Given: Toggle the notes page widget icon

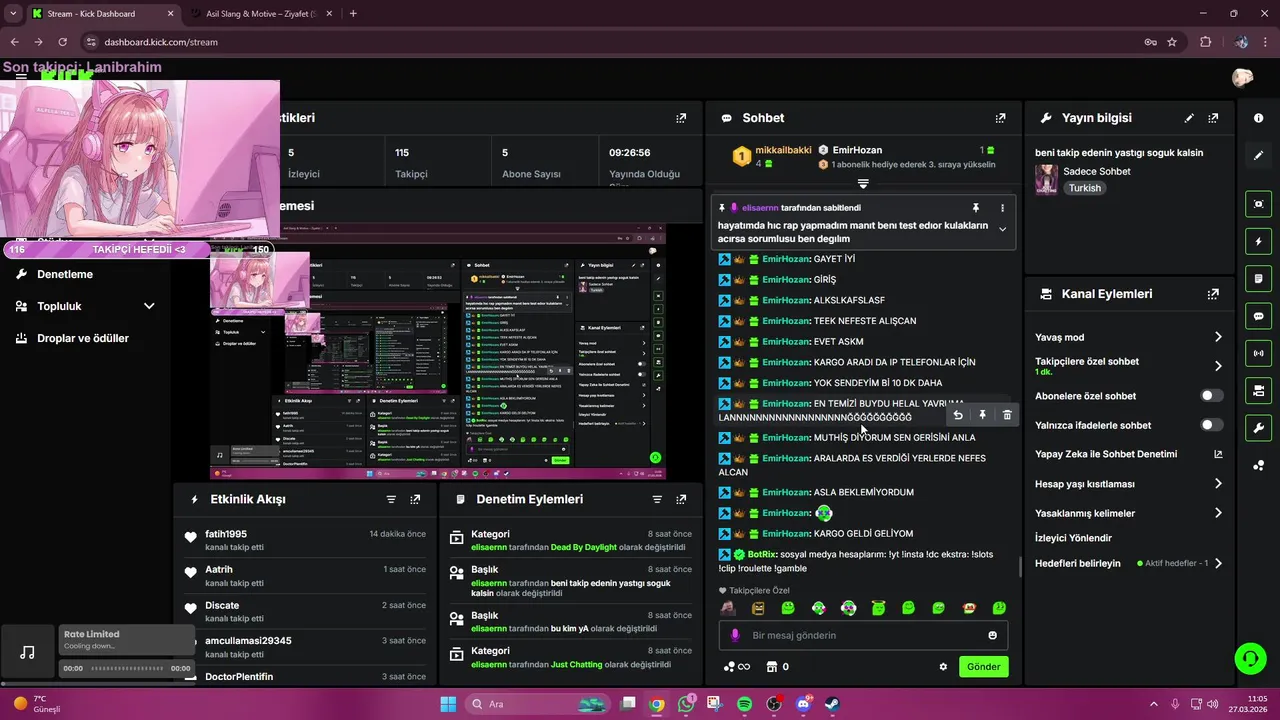Looking at the screenshot, I should (1258, 278).
